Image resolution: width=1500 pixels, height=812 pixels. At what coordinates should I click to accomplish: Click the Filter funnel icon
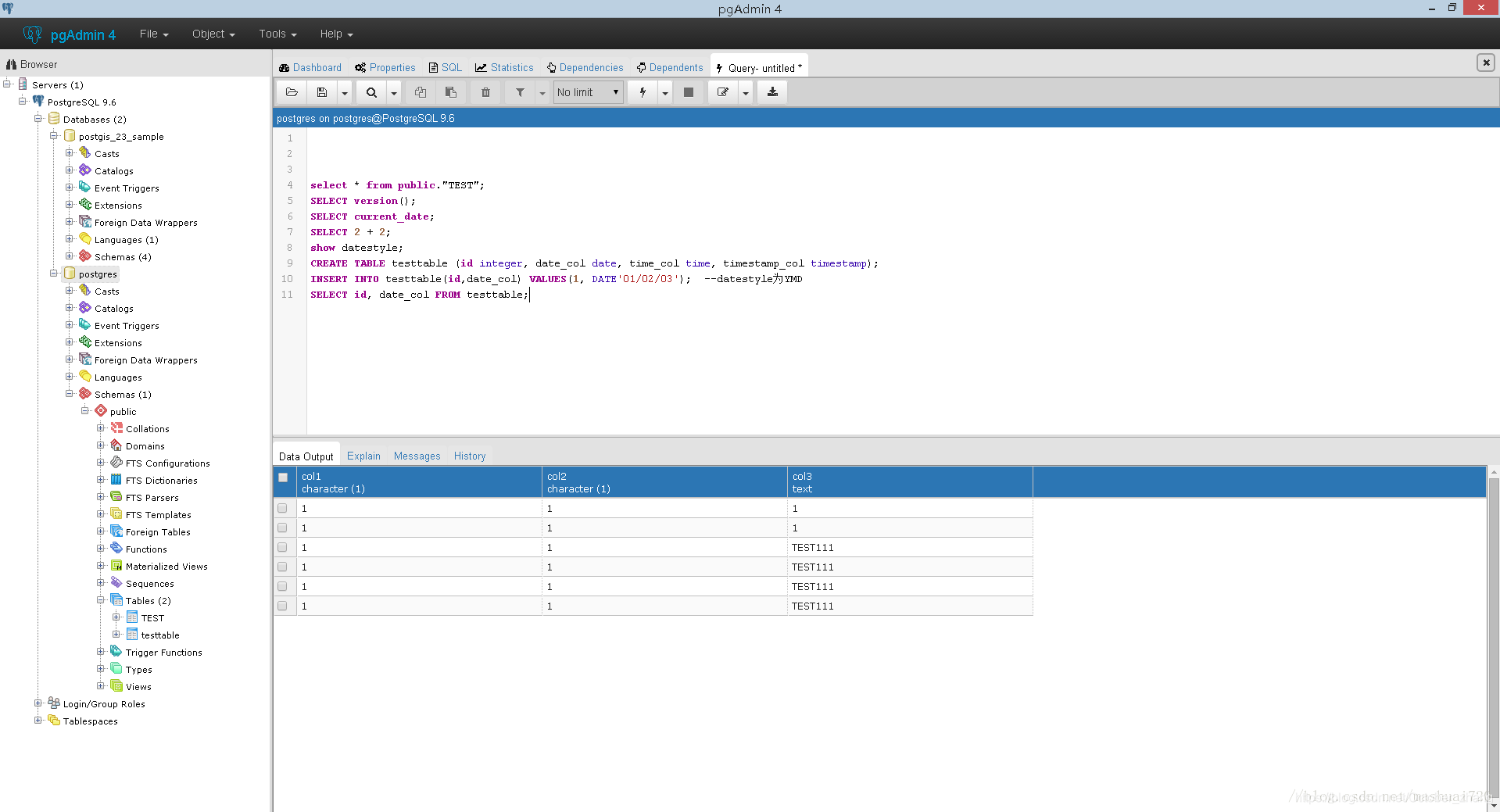click(x=520, y=92)
